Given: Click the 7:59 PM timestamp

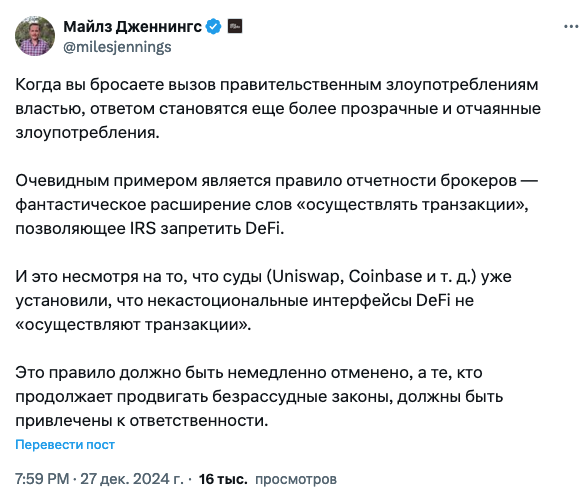Looking at the screenshot, I should coord(42,479).
